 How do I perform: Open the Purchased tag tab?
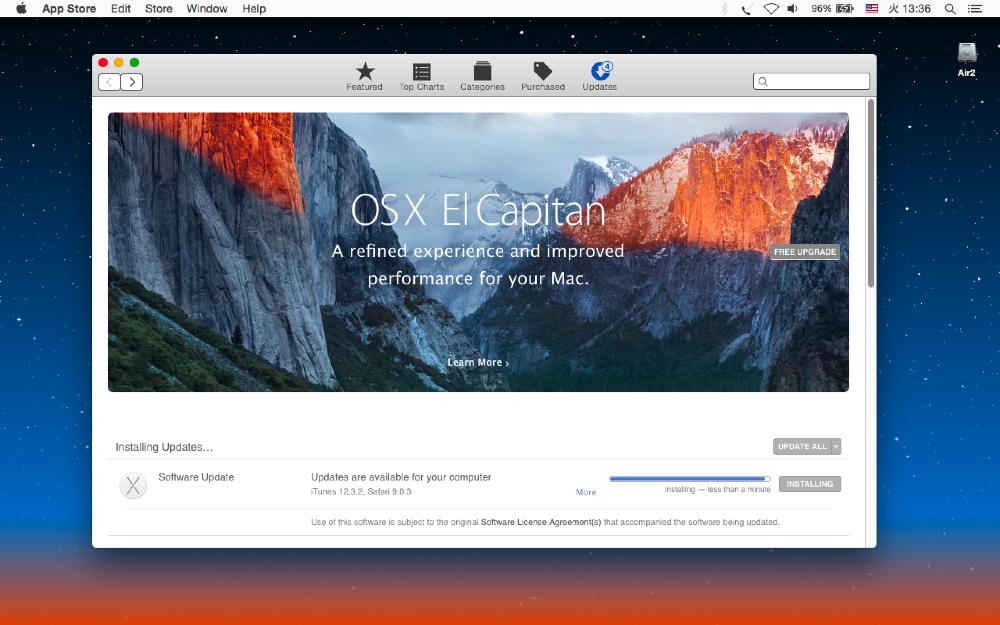click(543, 77)
